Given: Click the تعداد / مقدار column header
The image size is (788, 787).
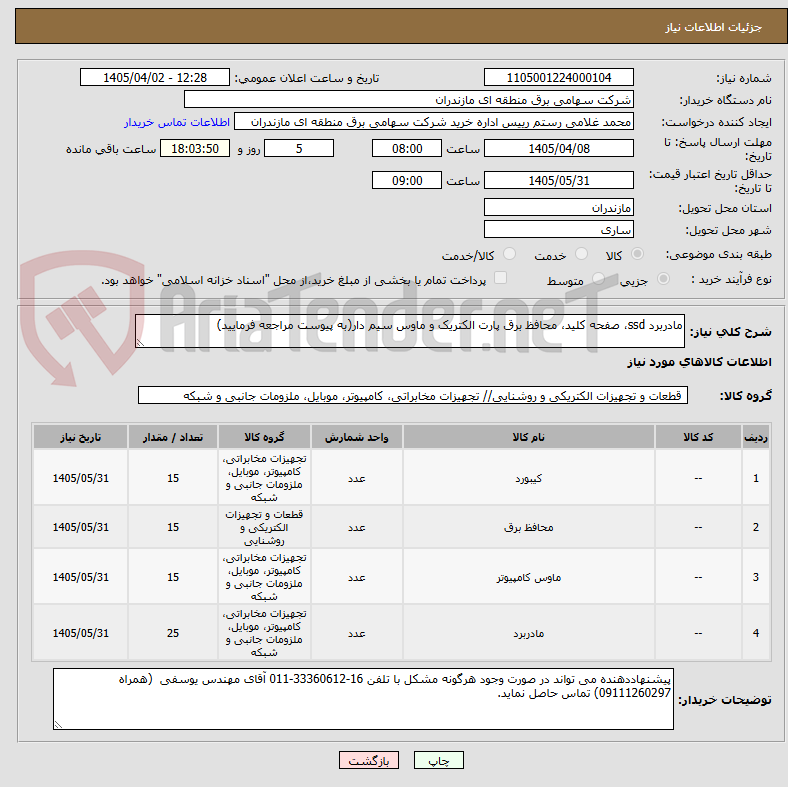Looking at the screenshot, I should (x=173, y=437).
